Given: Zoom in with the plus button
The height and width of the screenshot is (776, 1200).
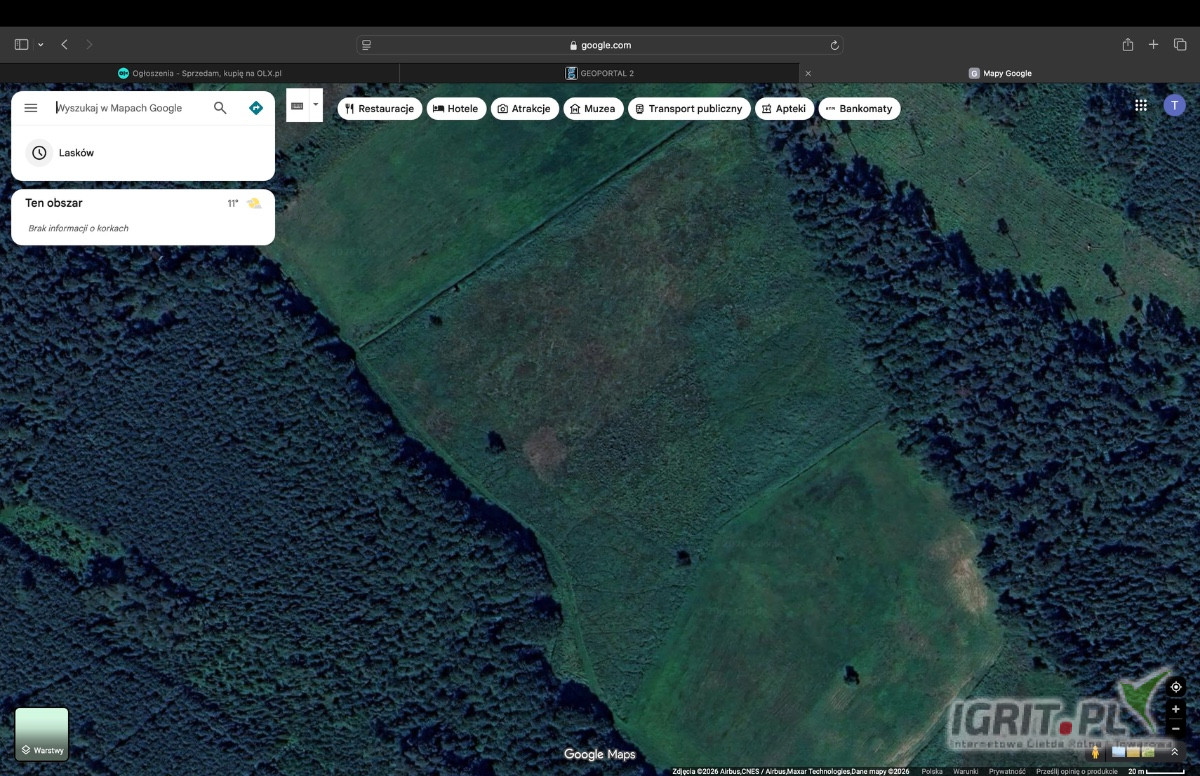Looking at the screenshot, I should coord(1176,709).
